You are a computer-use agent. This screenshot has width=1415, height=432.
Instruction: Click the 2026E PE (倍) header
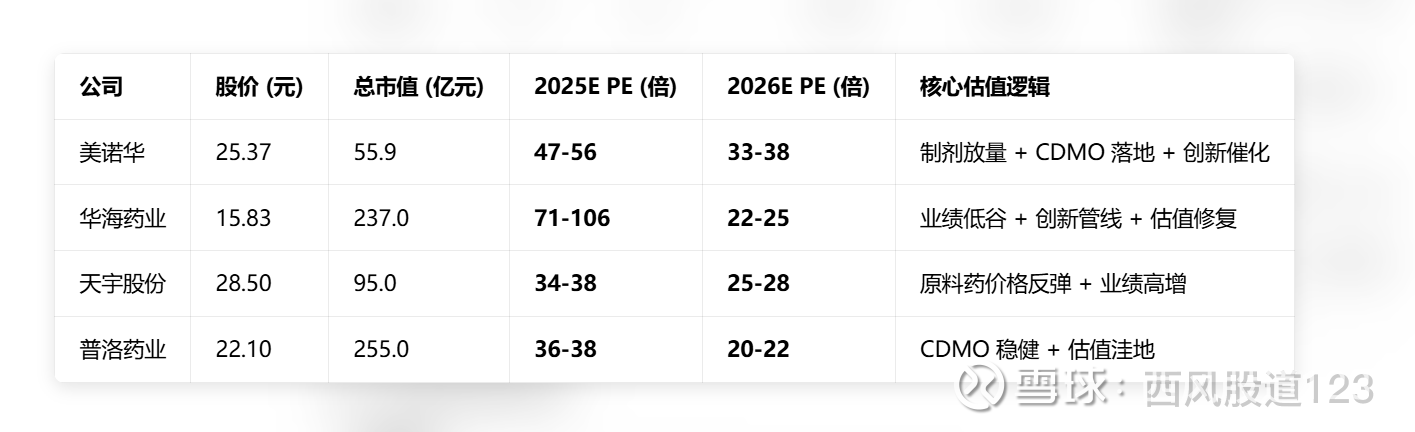click(798, 87)
